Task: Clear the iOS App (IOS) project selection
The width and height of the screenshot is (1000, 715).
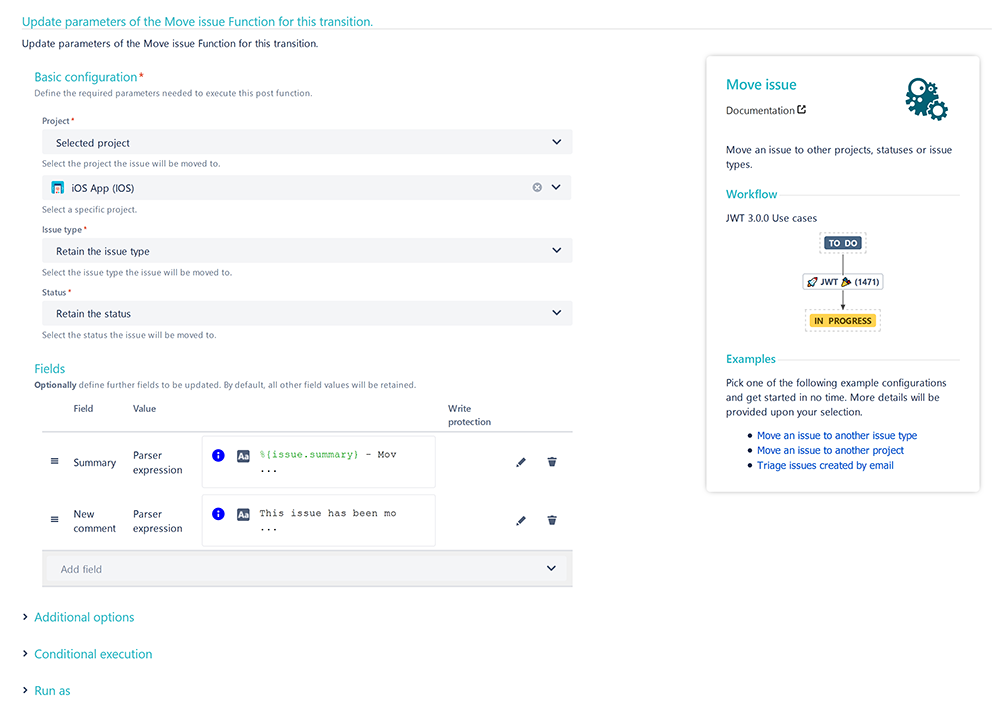Action: tap(537, 188)
